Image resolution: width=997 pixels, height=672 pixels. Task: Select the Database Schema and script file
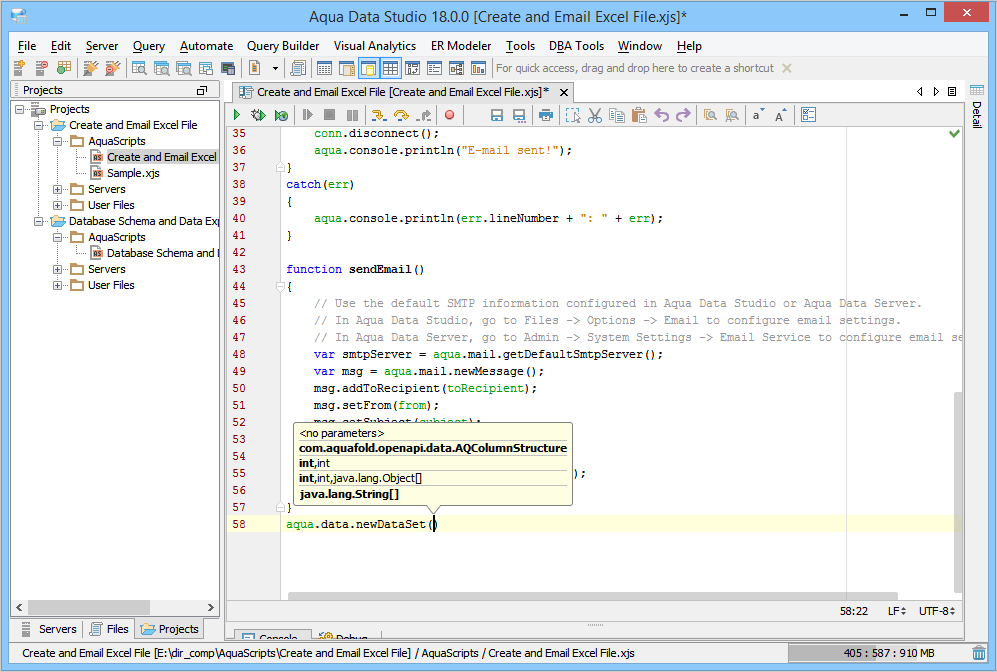(155, 253)
